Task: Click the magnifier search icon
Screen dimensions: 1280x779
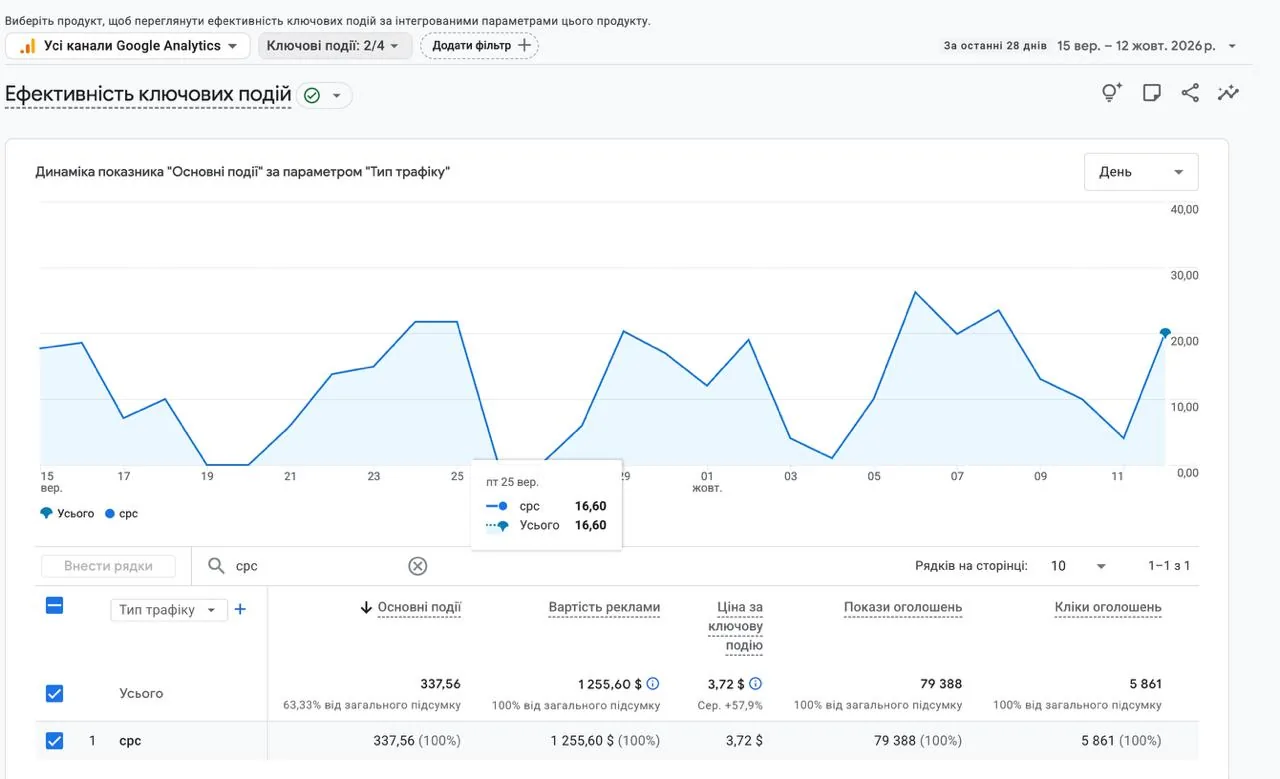Action: pyautogui.click(x=216, y=566)
